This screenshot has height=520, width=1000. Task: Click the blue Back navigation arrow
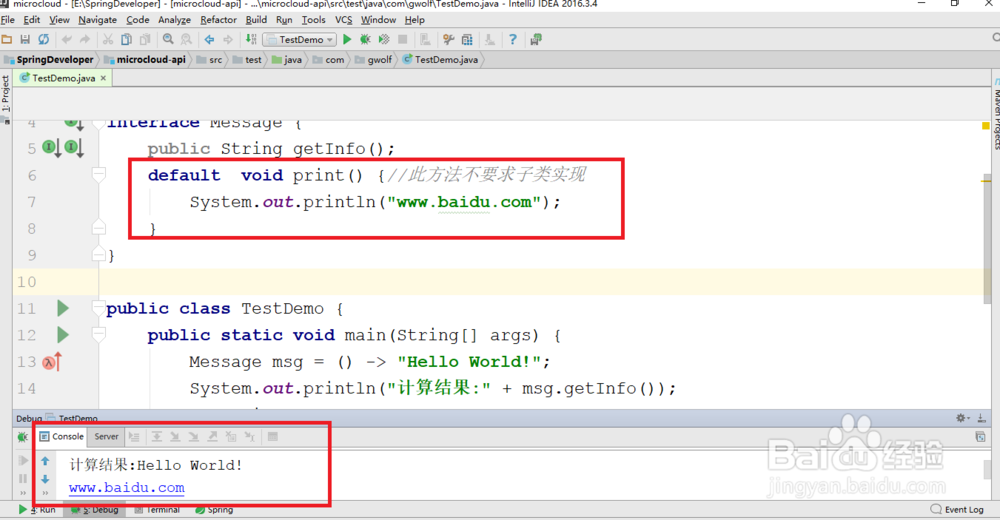[x=209, y=40]
